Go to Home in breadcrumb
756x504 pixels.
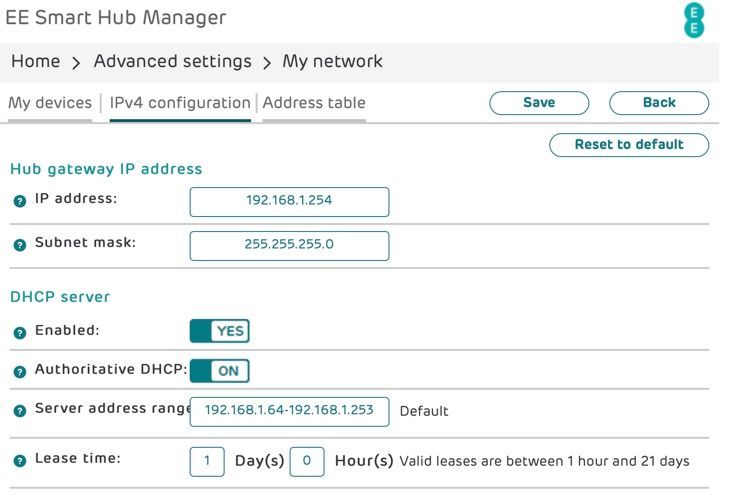click(x=36, y=62)
